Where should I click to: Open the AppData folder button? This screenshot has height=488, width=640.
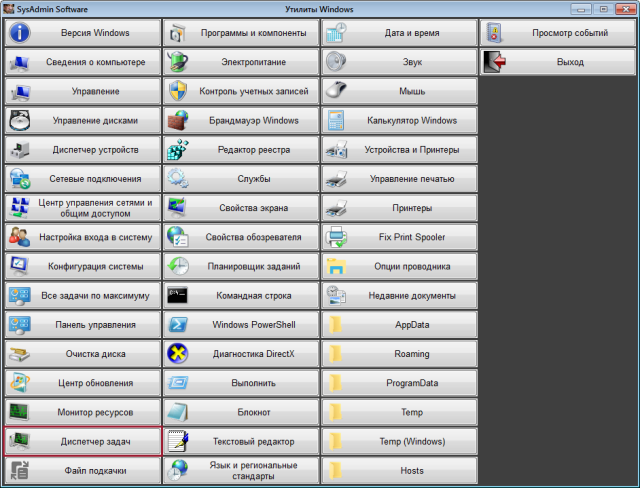[398, 325]
